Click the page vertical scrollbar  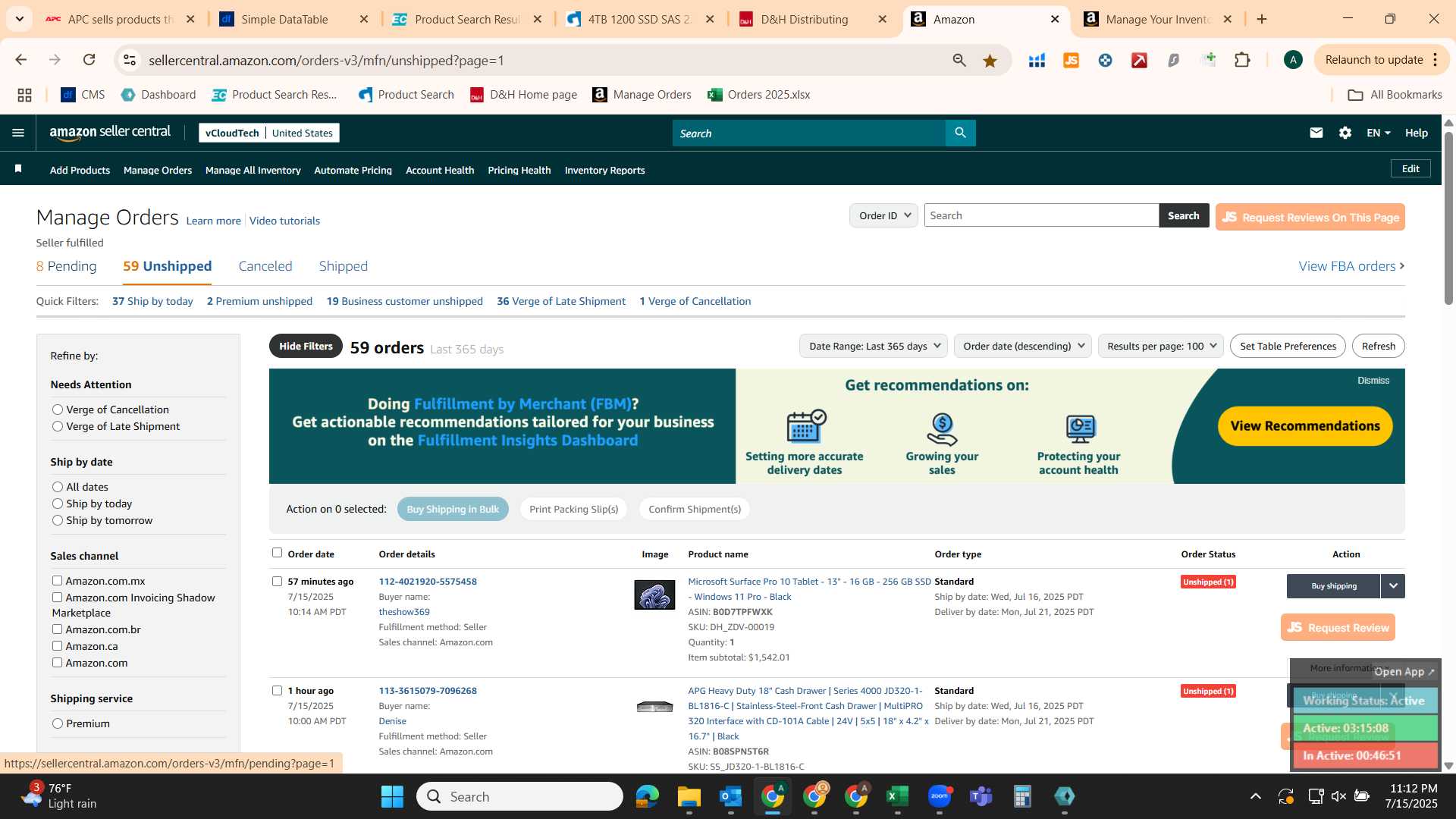pyautogui.click(x=1448, y=220)
